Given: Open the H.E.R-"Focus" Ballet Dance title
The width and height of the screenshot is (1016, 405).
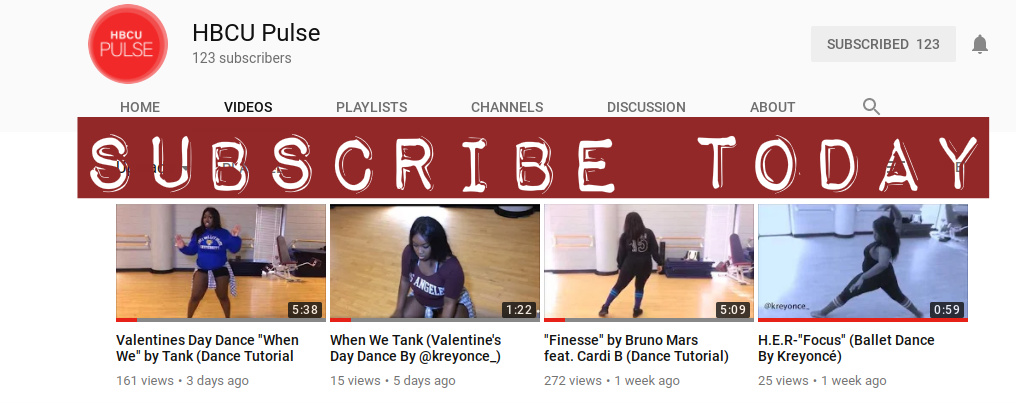Looking at the screenshot, I should pos(846,348).
